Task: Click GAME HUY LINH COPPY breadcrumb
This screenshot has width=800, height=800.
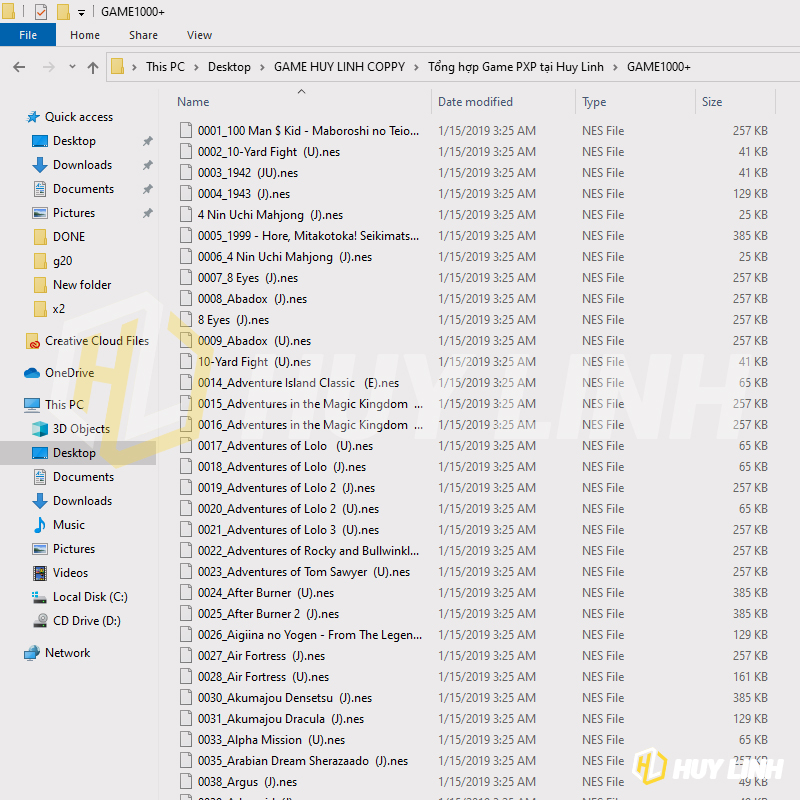Action: tap(339, 67)
